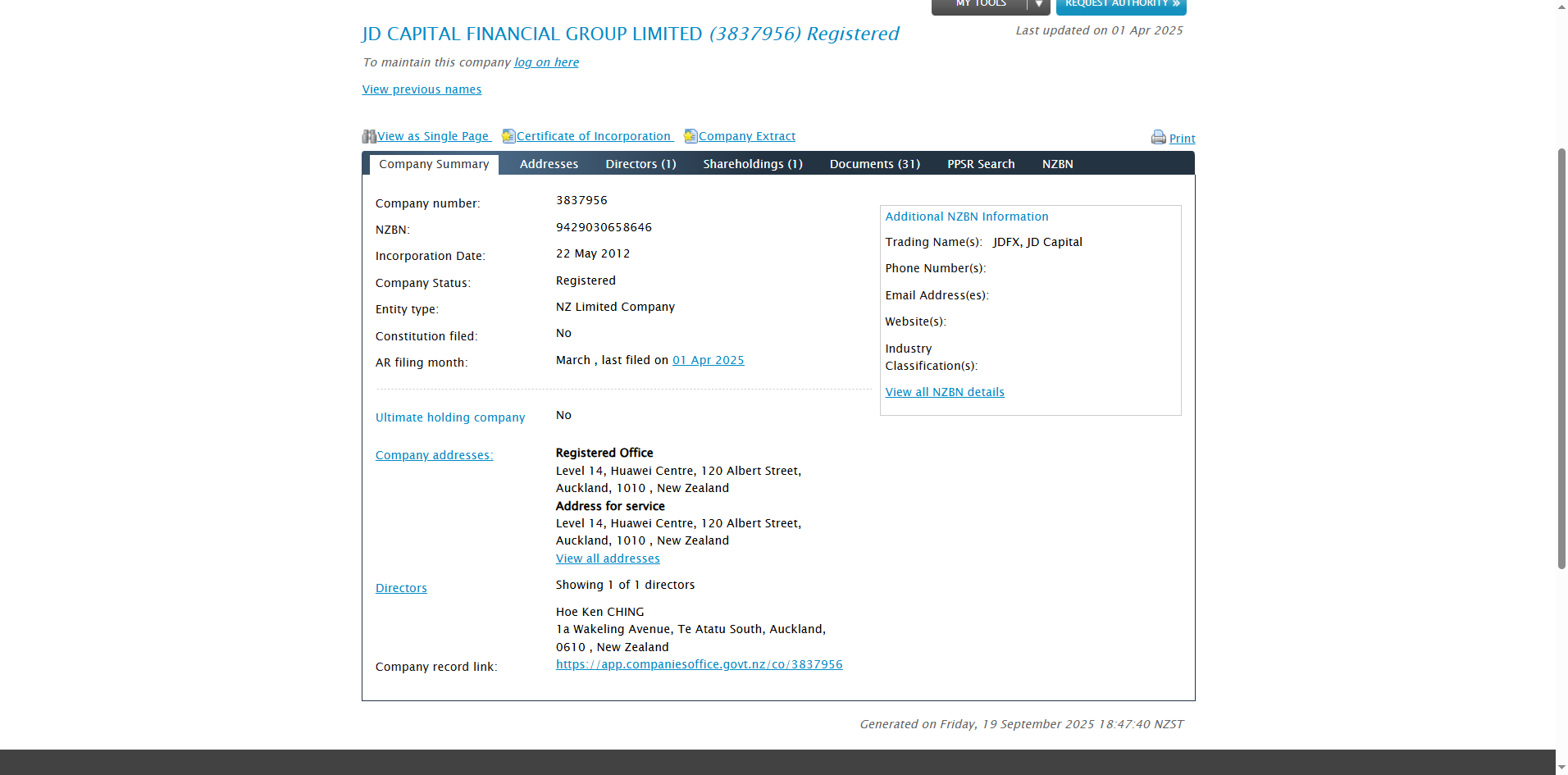Click the incorporation date 22 May 2012
This screenshot has width=1568, height=775.
593,253
